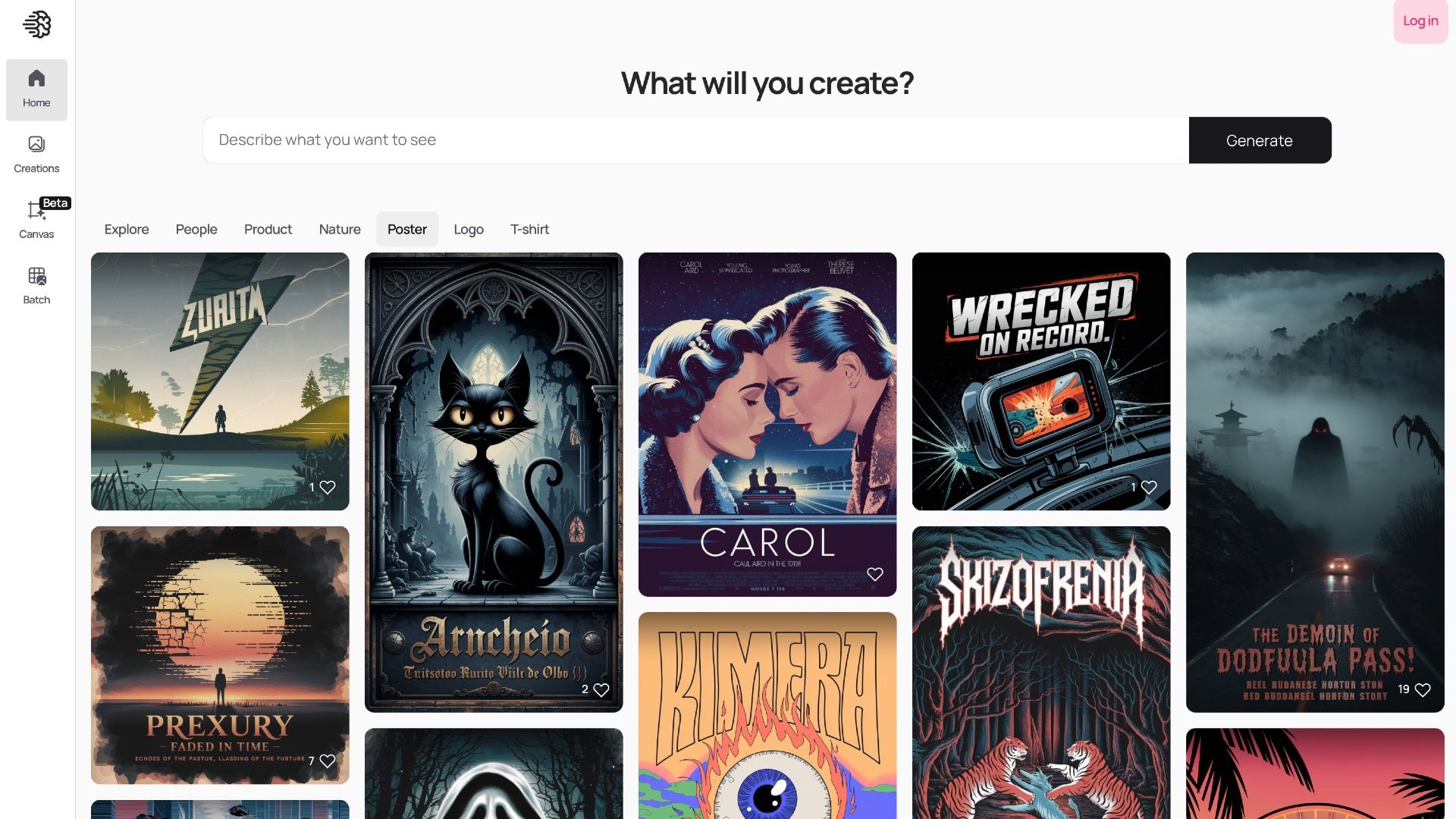
Task: Click the Log in link
Action: click(1420, 21)
